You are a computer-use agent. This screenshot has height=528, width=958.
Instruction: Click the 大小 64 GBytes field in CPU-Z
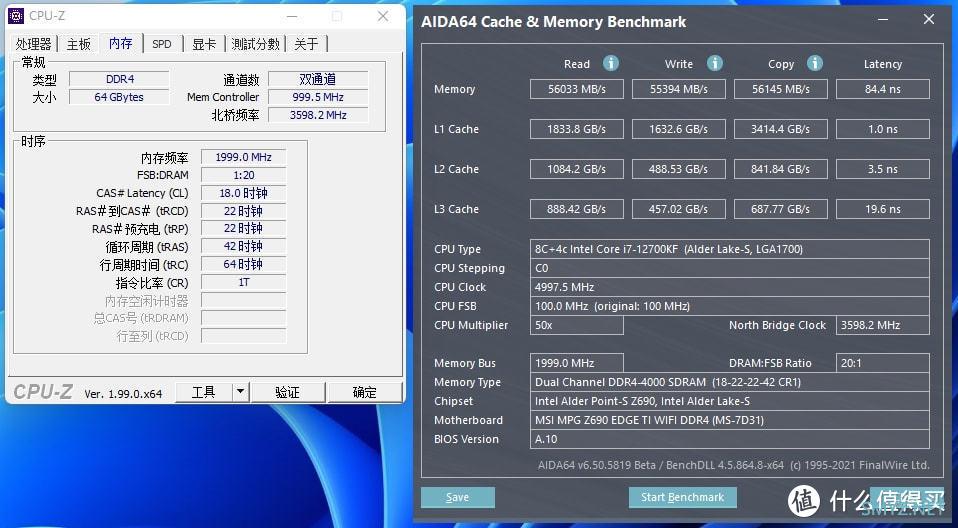pos(119,97)
